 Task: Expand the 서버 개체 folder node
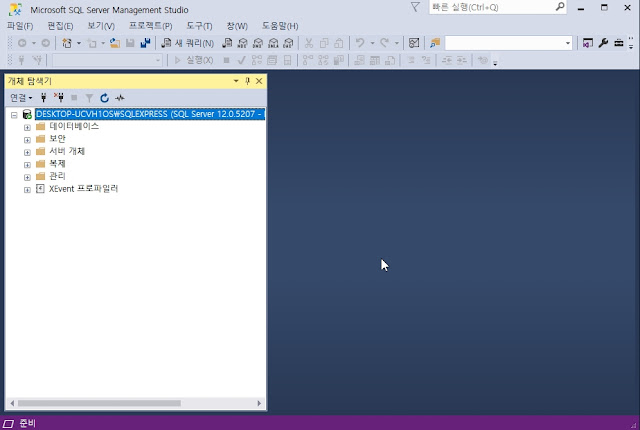(27, 153)
